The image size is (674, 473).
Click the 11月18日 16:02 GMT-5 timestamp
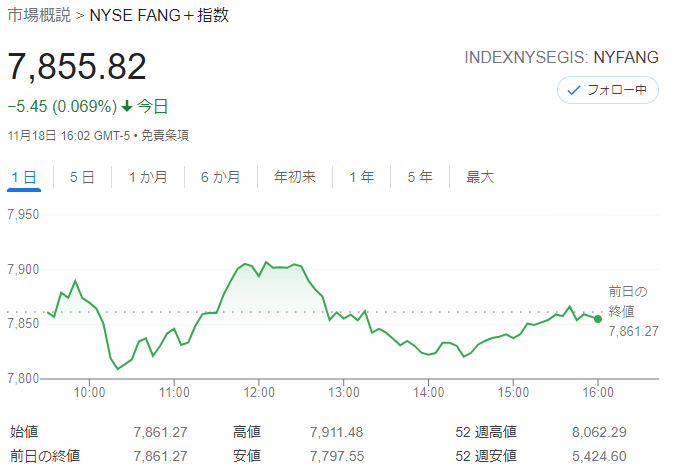pyautogui.click(x=69, y=136)
